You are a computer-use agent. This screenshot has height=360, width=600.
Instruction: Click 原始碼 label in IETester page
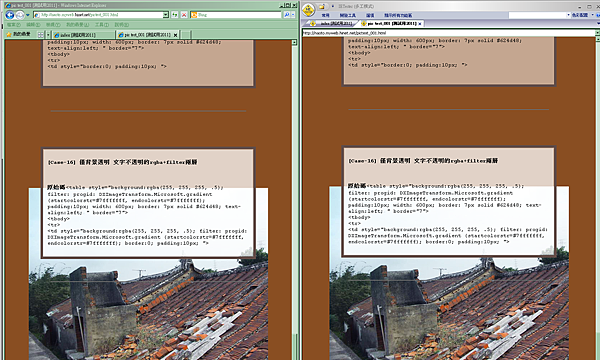tap(357, 186)
